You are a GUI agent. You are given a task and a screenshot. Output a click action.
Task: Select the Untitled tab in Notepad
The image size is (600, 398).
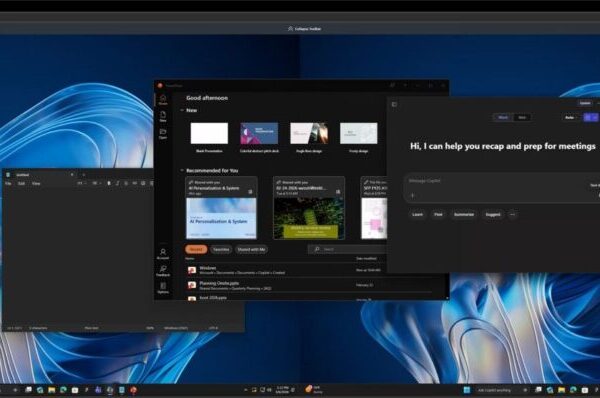click(39, 175)
